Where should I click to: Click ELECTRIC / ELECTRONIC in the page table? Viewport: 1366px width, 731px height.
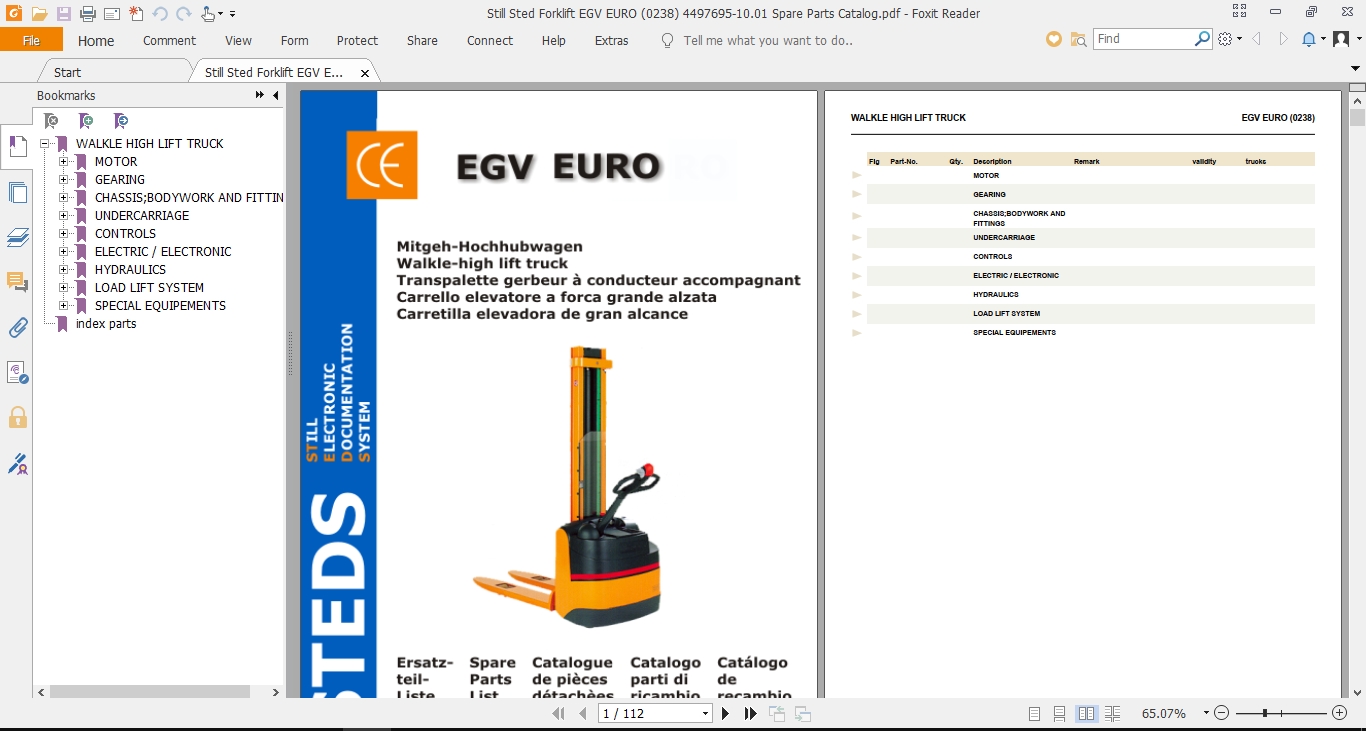point(1016,276)
